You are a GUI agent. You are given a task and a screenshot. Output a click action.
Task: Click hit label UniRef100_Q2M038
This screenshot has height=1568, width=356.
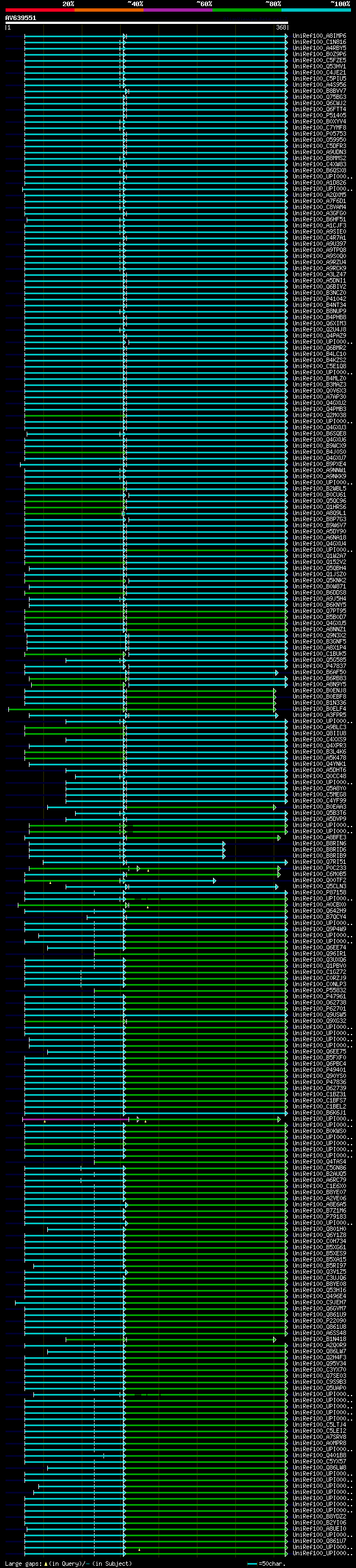(319, 415)
